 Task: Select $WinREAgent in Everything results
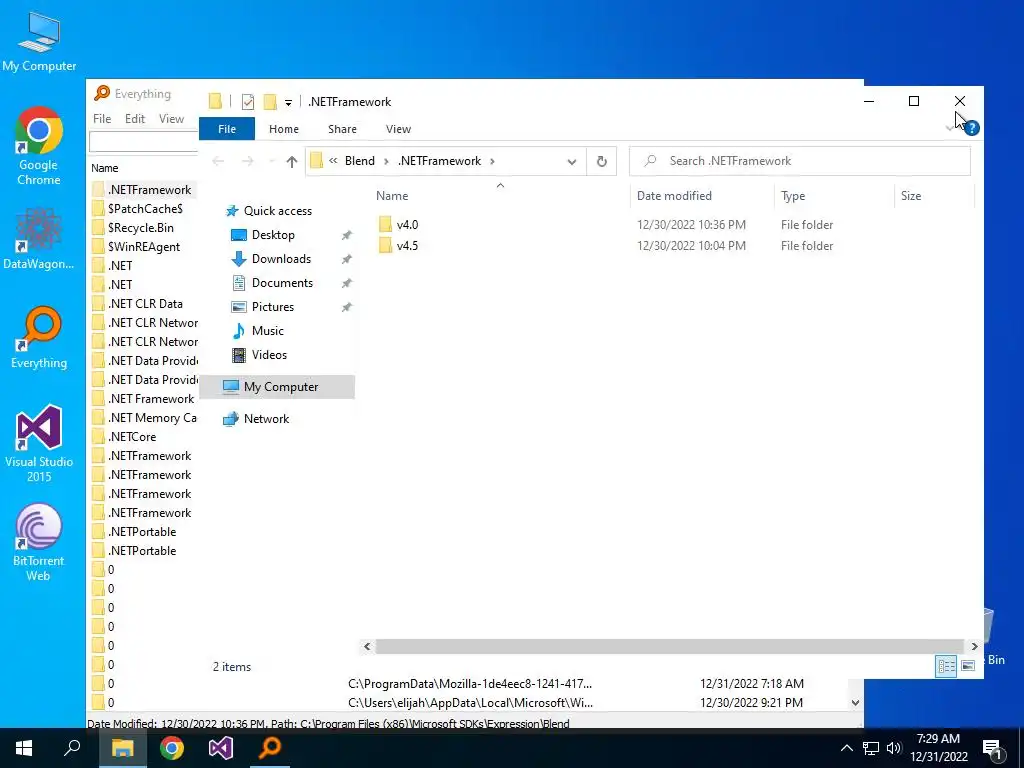144,247
